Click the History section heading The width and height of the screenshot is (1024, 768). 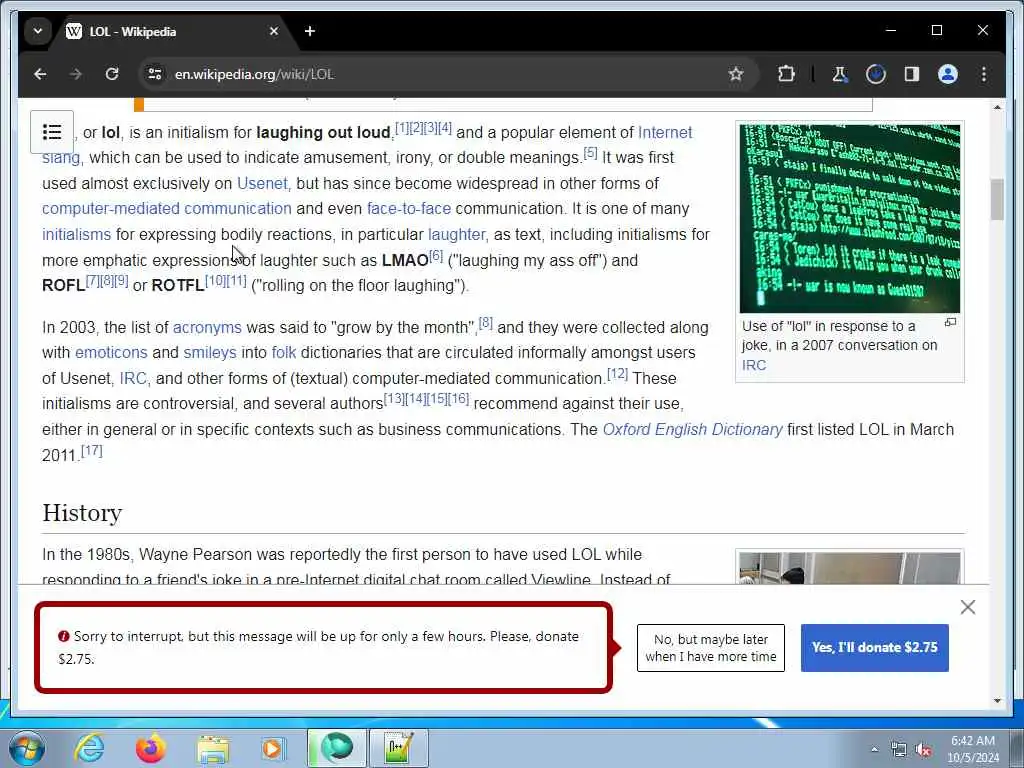[82, 513]
